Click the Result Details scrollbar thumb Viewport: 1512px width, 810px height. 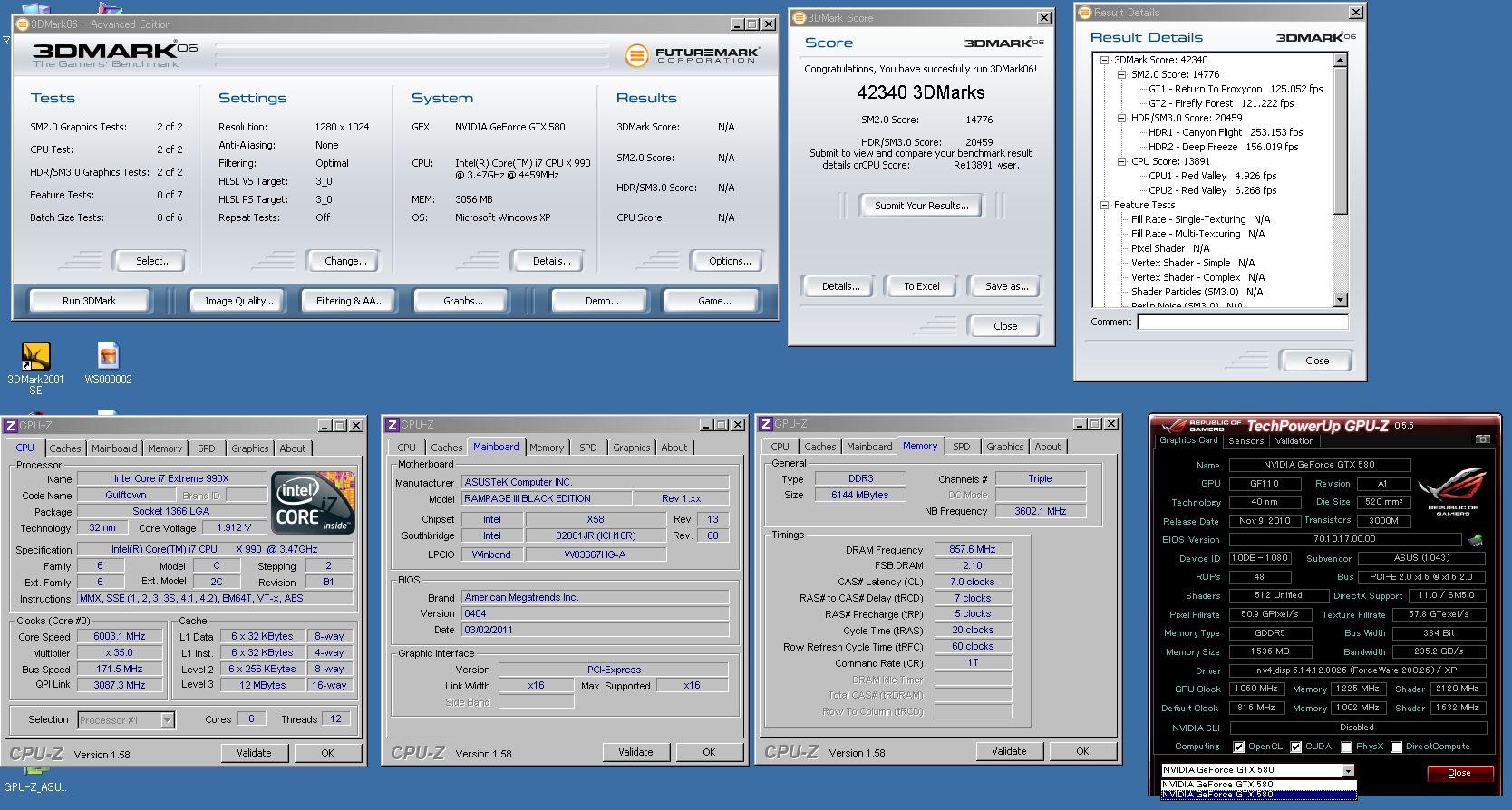click(1341, 140)
